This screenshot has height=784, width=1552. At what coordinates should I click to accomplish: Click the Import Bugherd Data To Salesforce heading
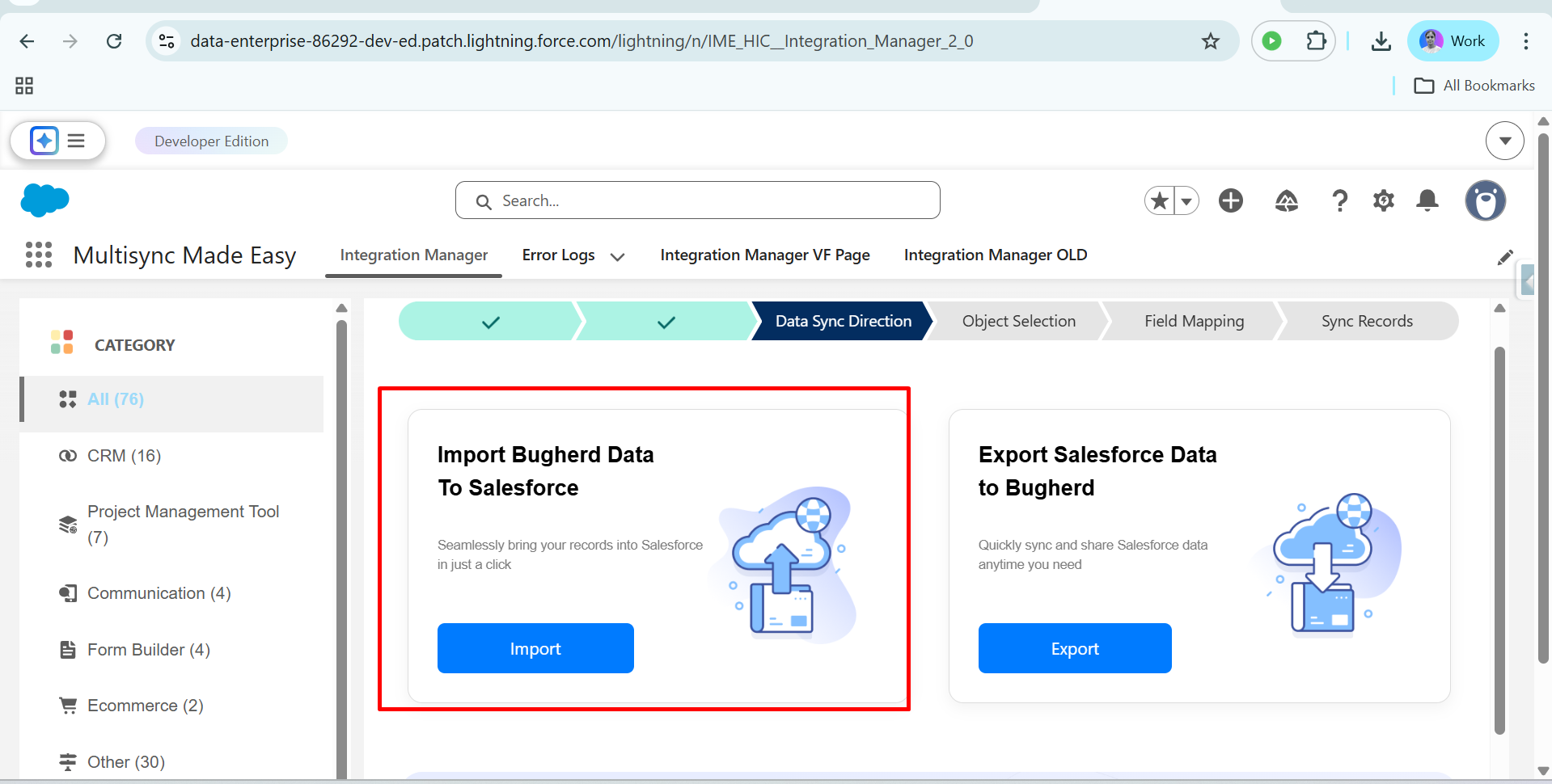[x=546, y=471]
